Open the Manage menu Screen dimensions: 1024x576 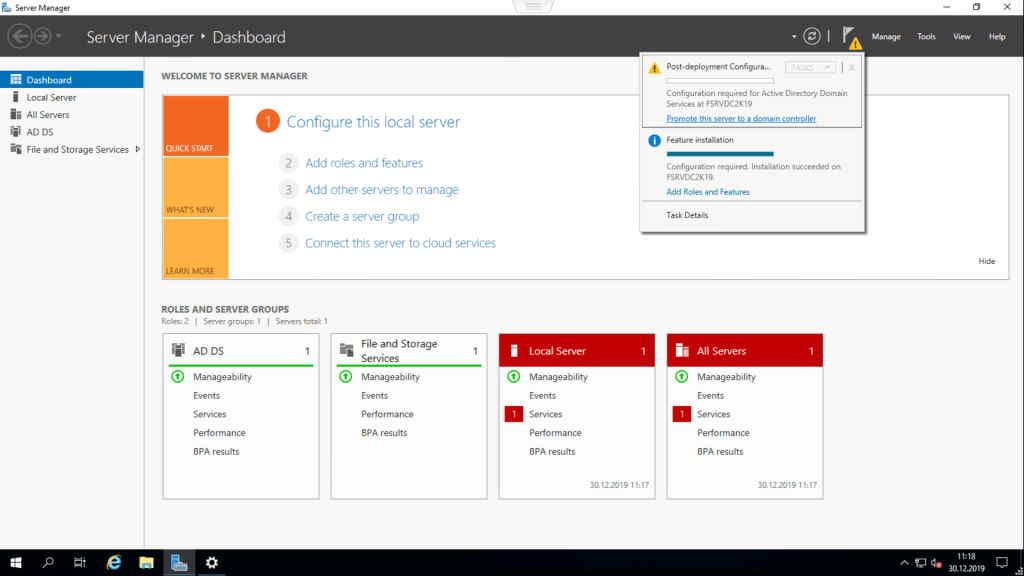885,37
